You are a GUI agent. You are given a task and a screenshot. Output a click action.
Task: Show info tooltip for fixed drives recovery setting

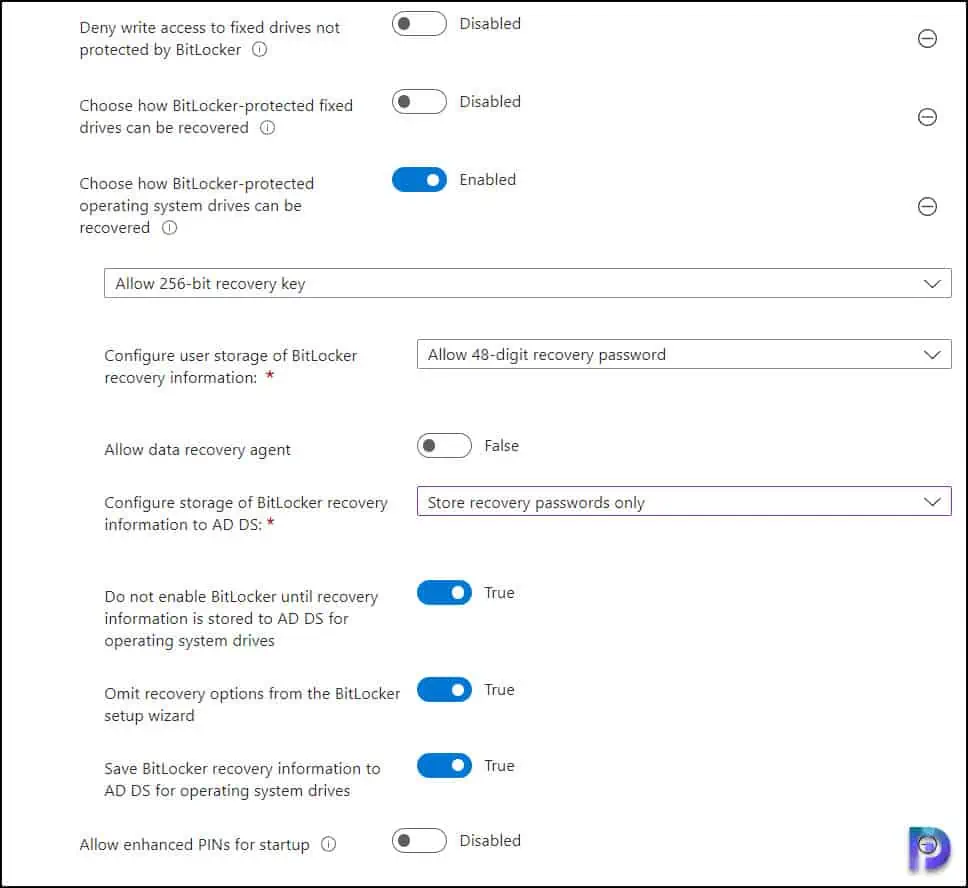267,128
